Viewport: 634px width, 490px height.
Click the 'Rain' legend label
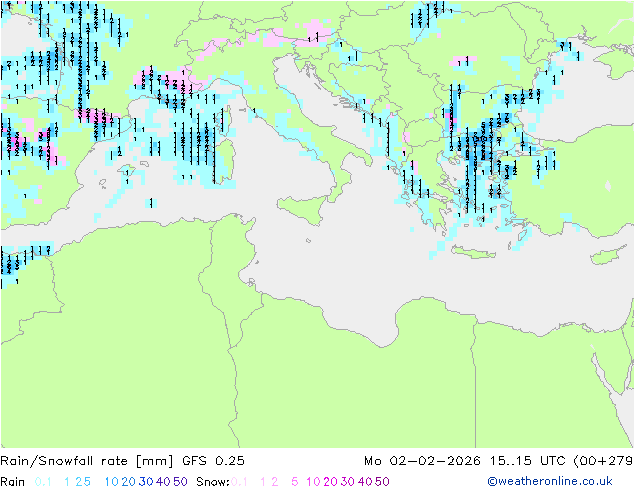coord(13,482)
